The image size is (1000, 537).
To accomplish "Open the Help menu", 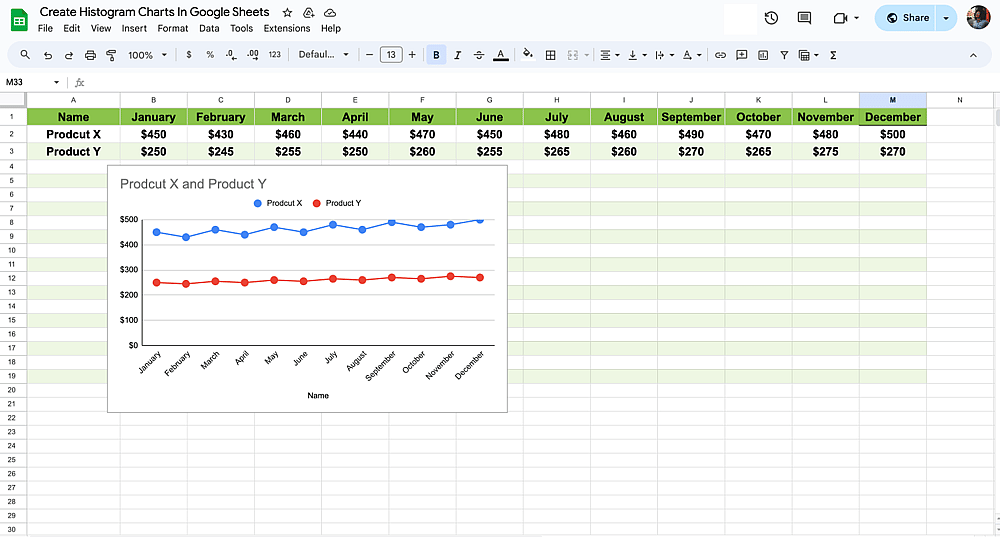I will click(x=330, y=29).
